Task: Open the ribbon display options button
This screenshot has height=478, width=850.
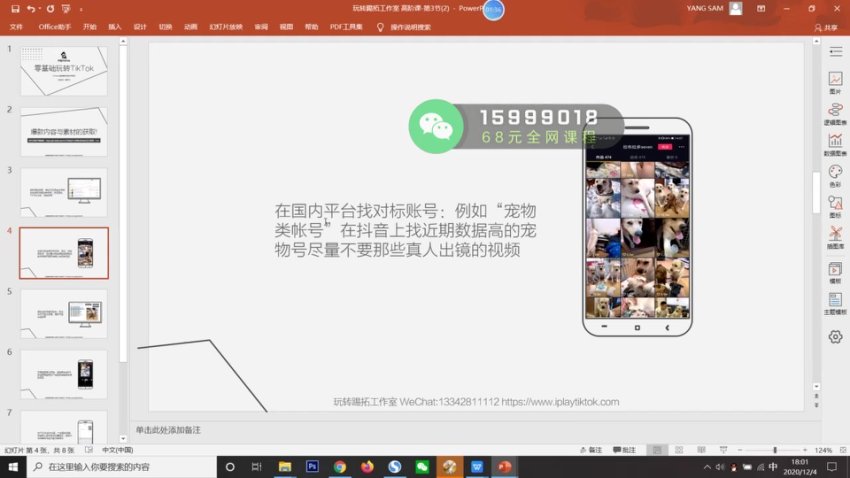Action: pos(764,8)
